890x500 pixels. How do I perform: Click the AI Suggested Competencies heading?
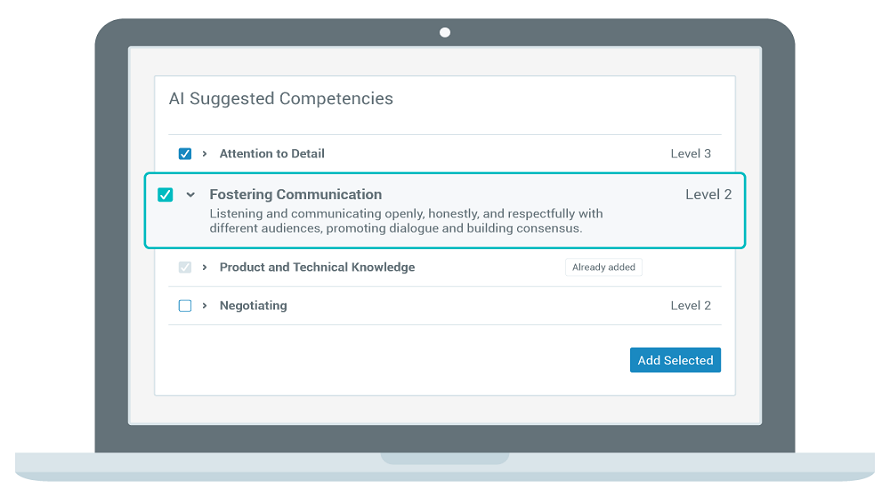pos(281,99)
